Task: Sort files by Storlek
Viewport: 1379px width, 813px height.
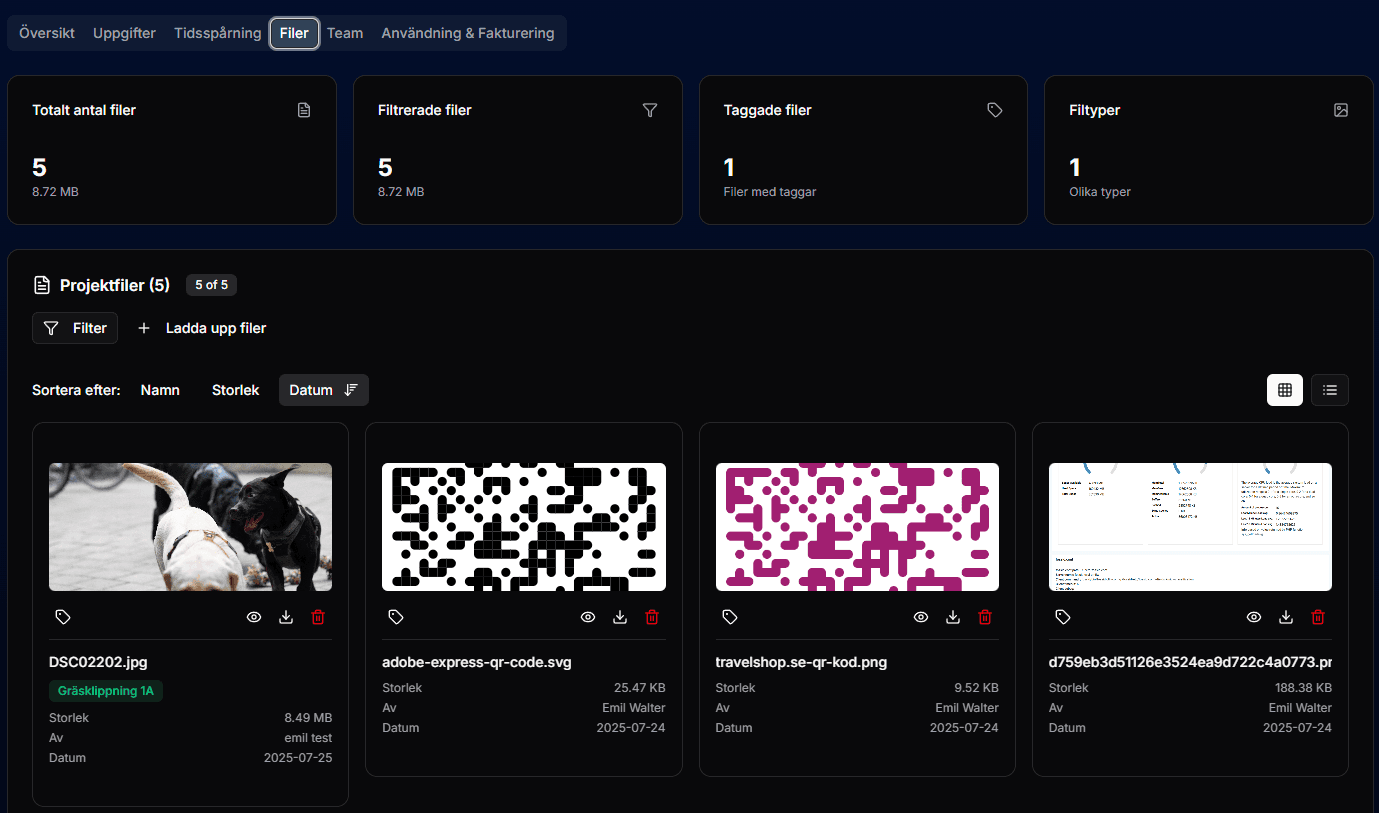Action: pyautogui.click(x=235, y=390)
